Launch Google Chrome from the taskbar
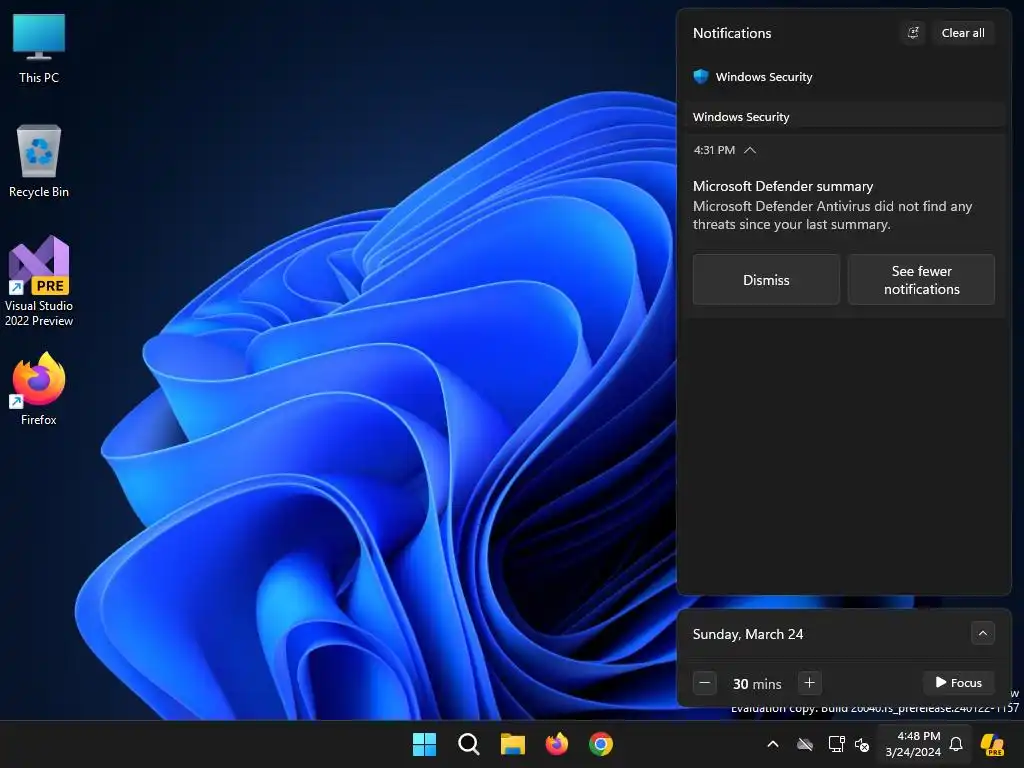 pos(601,744)
